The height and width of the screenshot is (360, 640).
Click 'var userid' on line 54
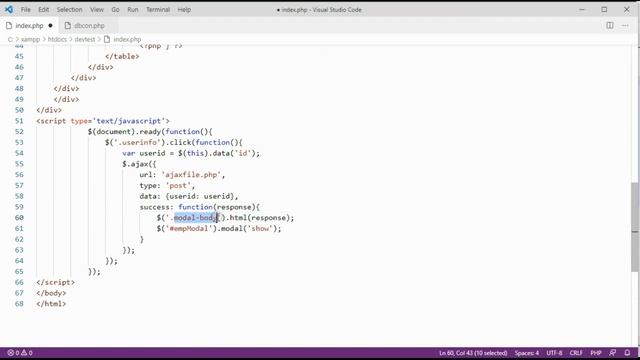coord(143,153)
